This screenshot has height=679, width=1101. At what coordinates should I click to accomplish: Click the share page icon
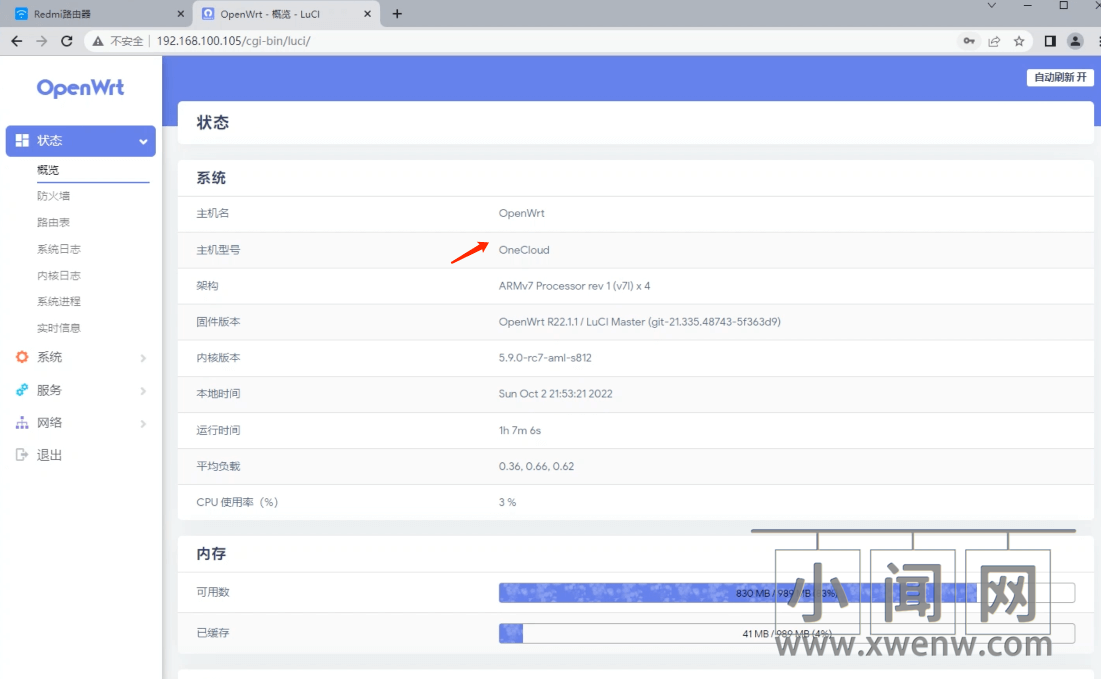[x=994, y=41]
